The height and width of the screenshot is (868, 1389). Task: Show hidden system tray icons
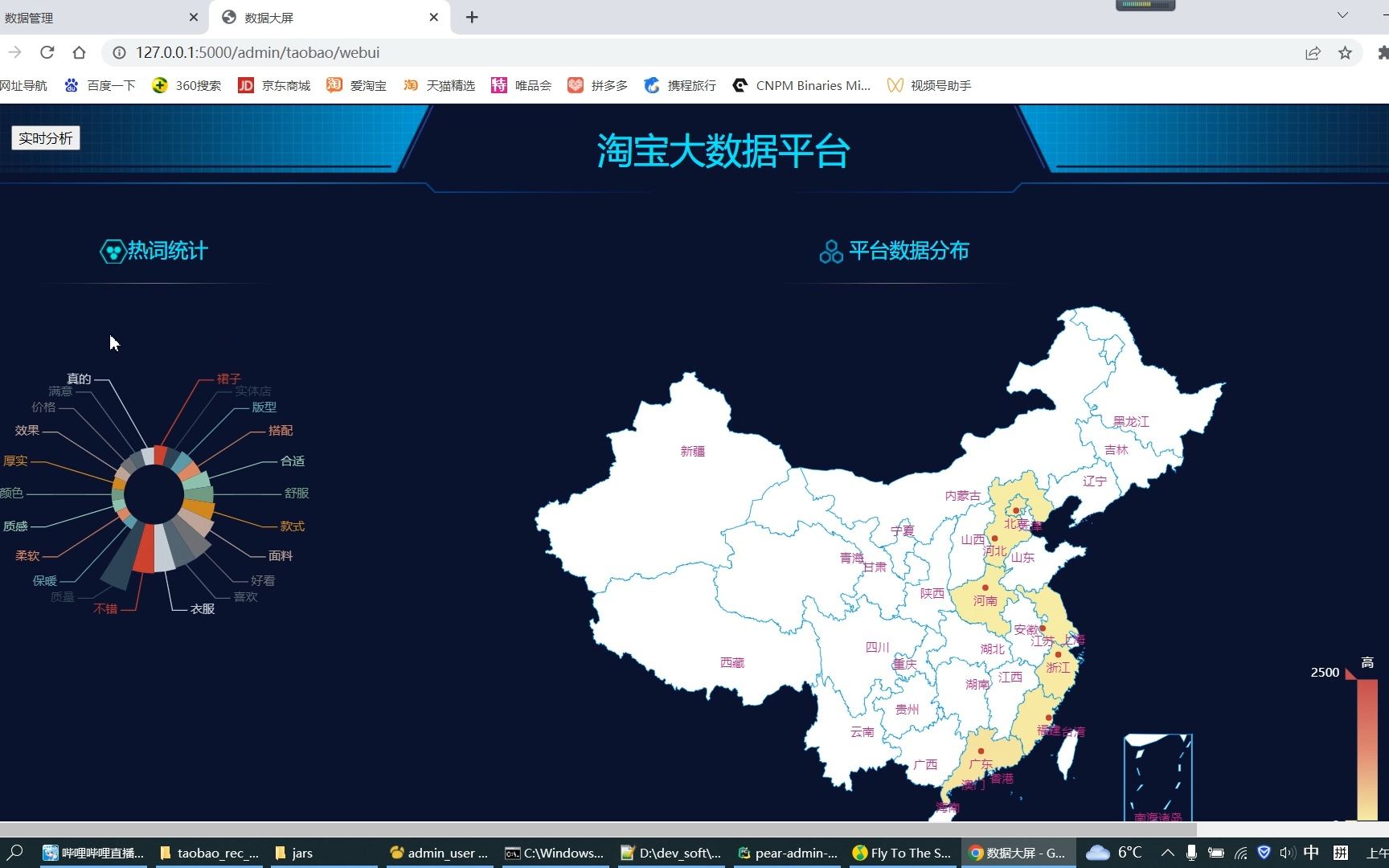1168,853
